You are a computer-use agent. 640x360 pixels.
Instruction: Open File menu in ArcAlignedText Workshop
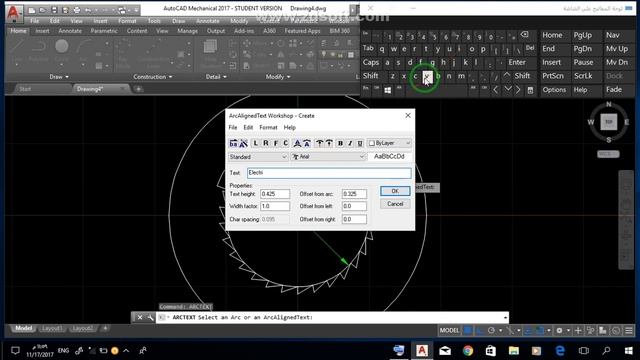pos(233,127)
